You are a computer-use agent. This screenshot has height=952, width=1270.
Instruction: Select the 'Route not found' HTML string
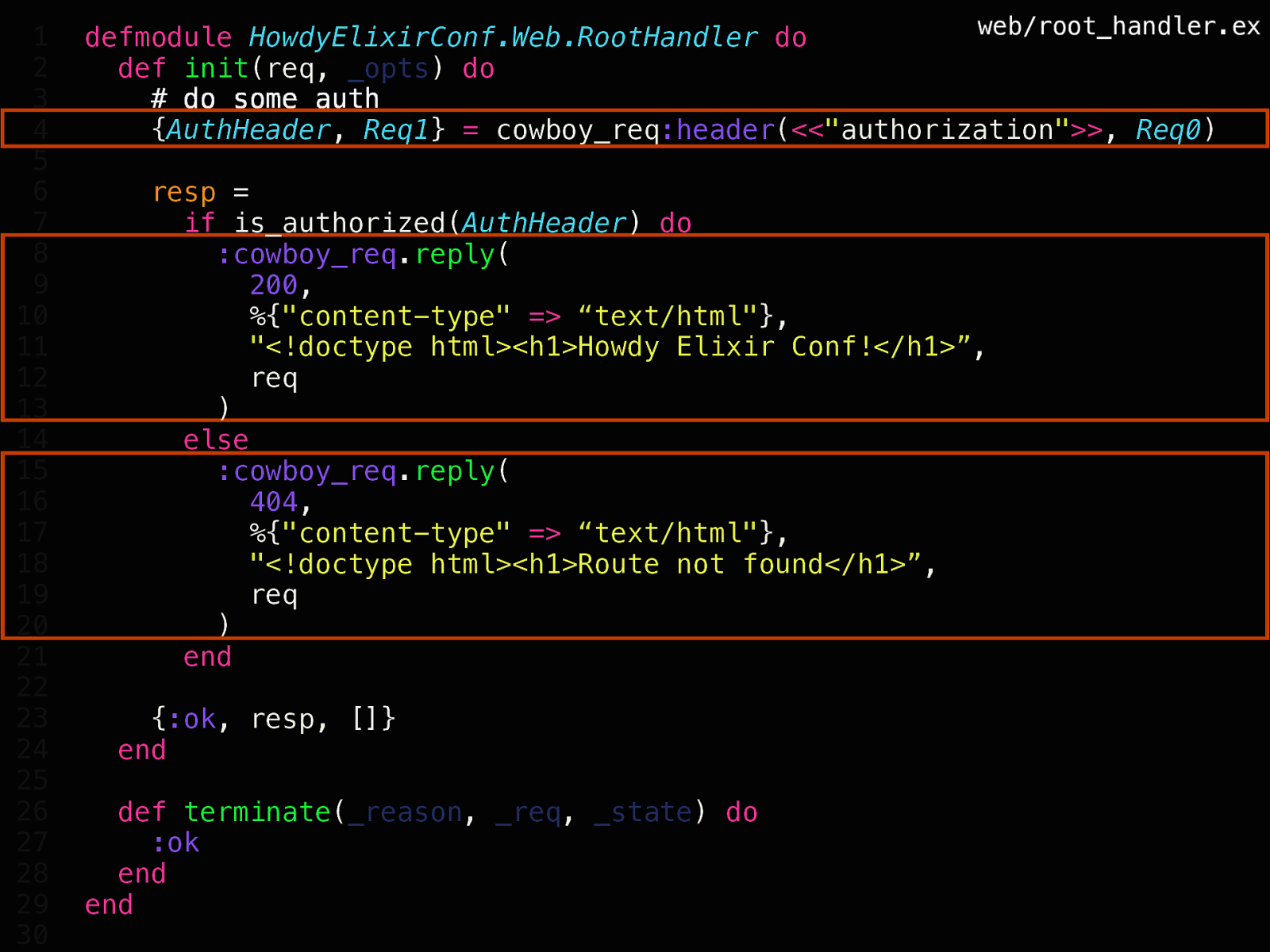pyautogui.click(x=586, y=564)
